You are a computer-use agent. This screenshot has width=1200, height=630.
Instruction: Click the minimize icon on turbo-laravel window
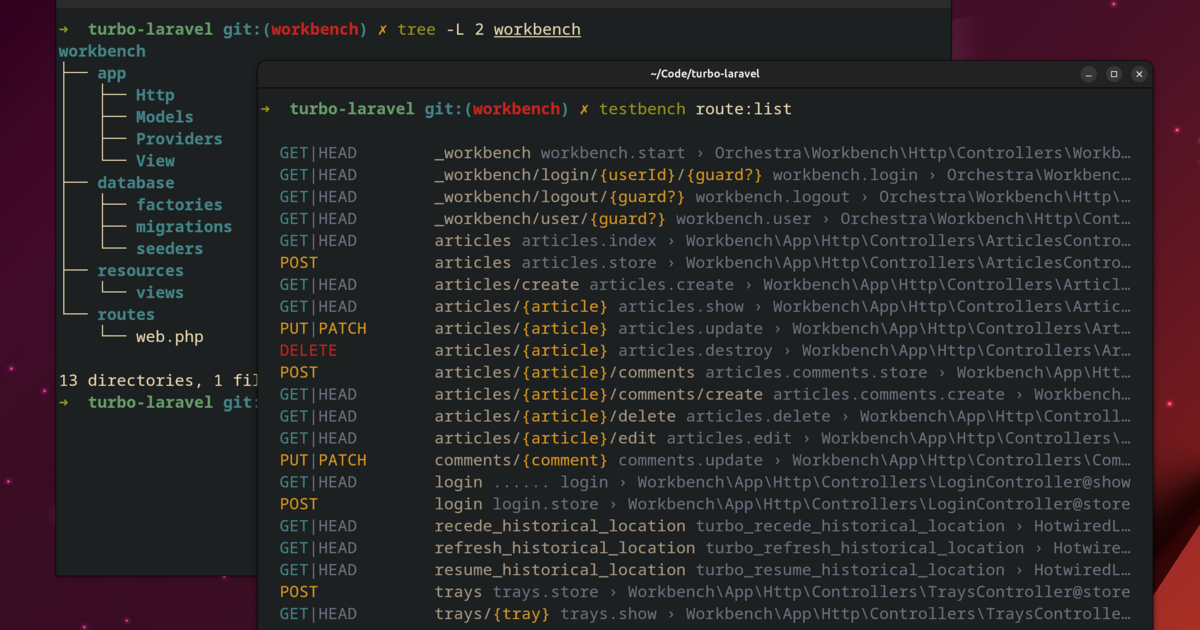click(x=1088, y=73)
